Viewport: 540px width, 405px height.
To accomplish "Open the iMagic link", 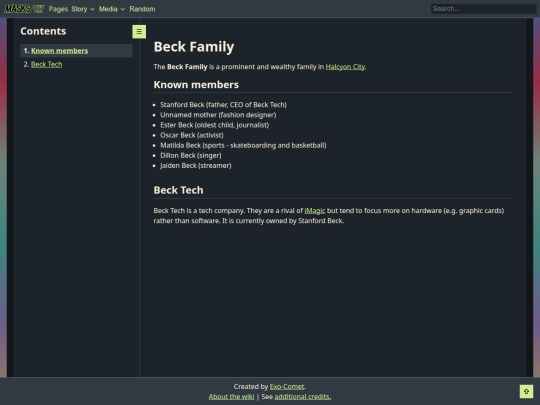I will coord(315,211).
